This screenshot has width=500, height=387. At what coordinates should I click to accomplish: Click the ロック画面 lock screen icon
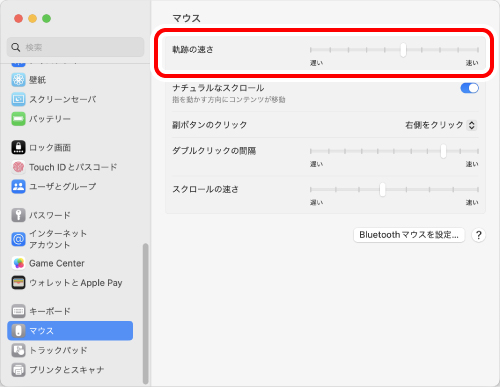tap(18, 147)
